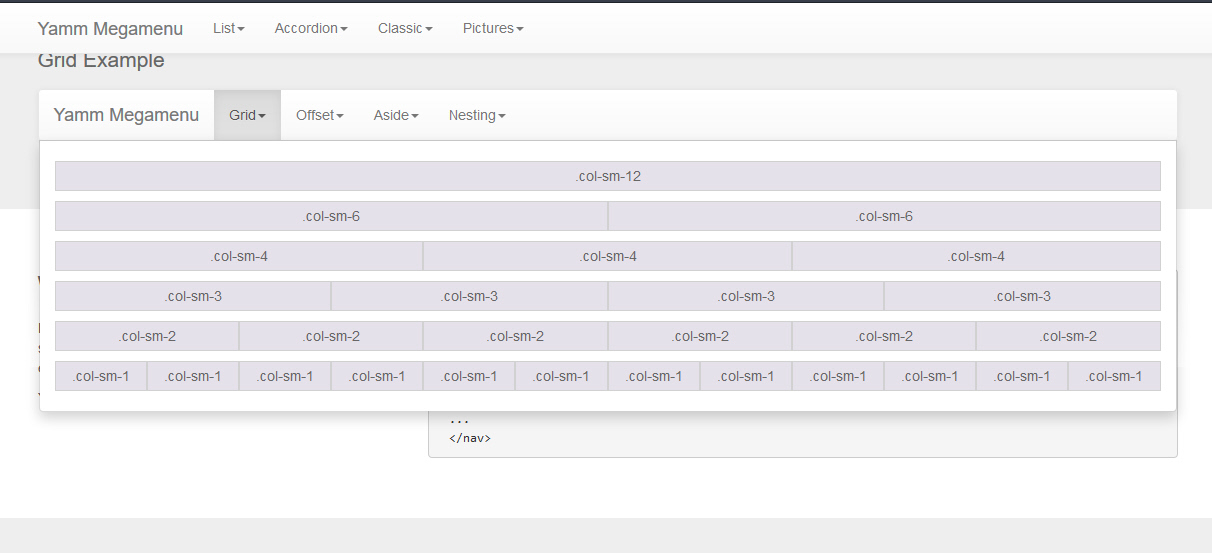Collapse the open Grid dropdown
Image resolution: width=1212 pixels, height=553 pixels.
(247, 115)
